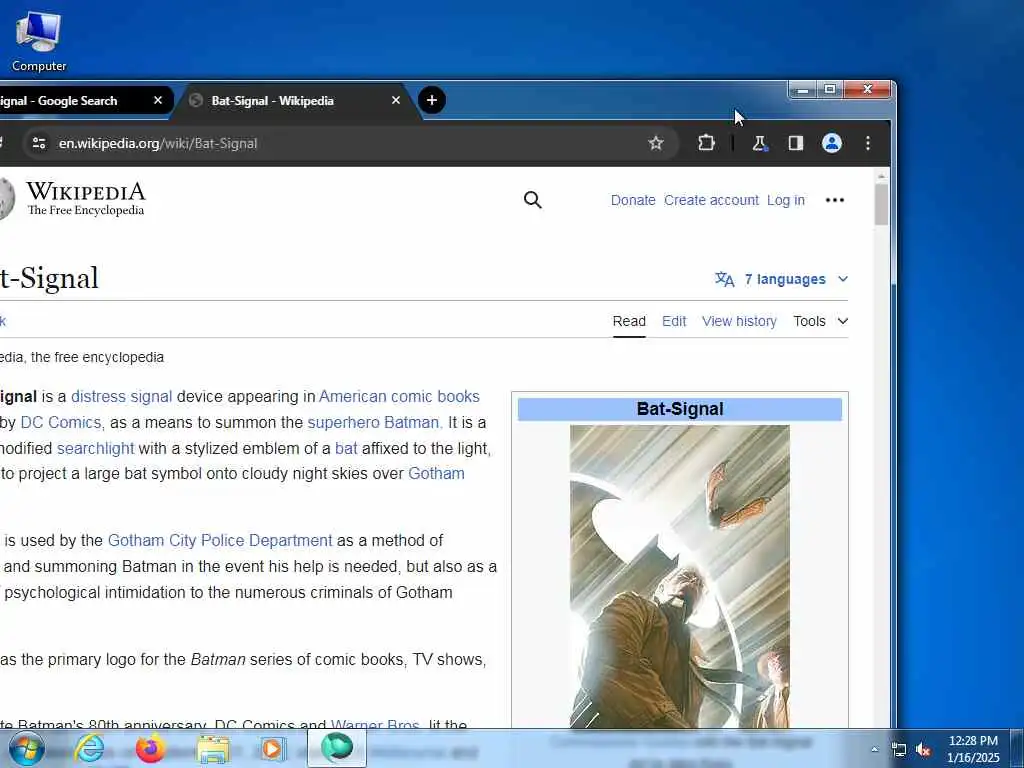The image size is (1024, 768).
Task: Click the Bat-Signal infobox title
Action: 680,409
